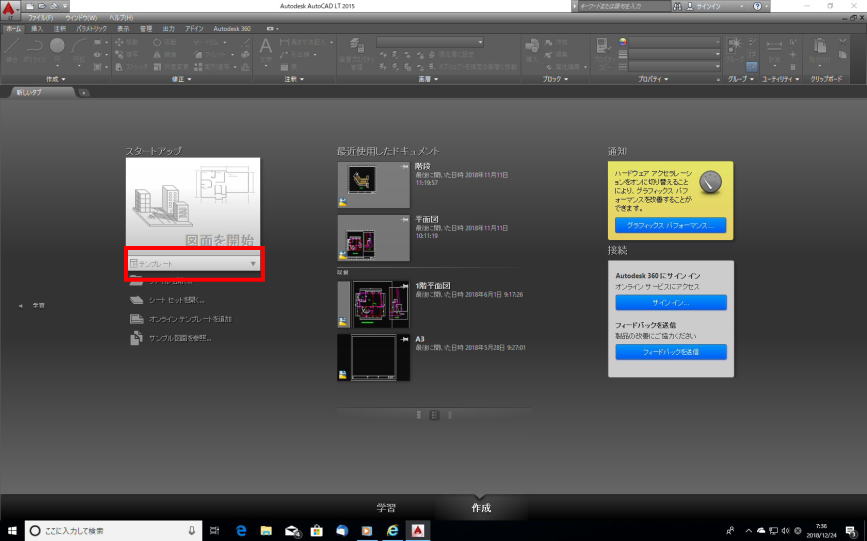
Task: Expand the ユーティリティ panel
Action: (x=781, y=79)
